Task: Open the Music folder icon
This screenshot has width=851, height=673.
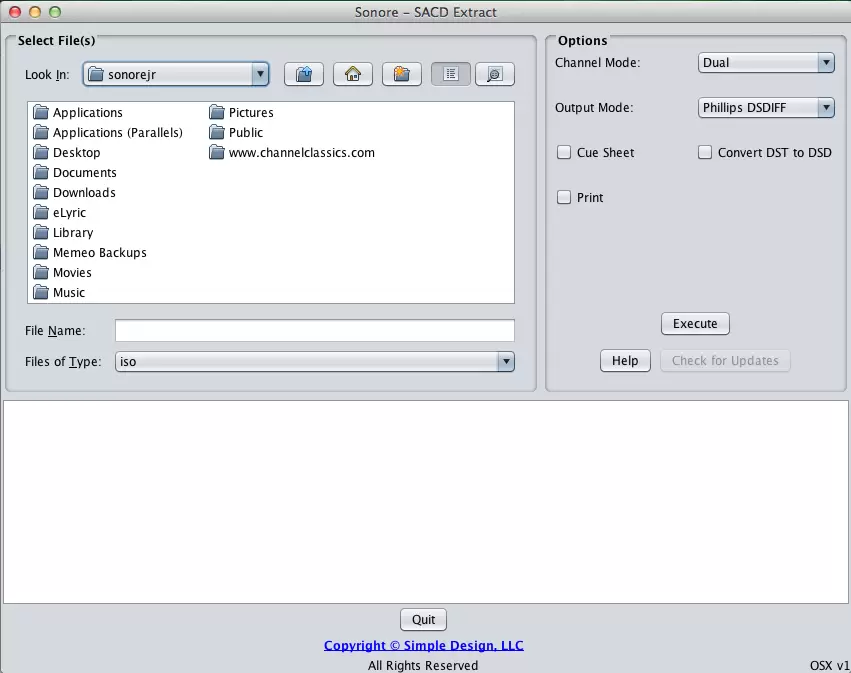Action: pyautogui.click(x=68, y=292)
